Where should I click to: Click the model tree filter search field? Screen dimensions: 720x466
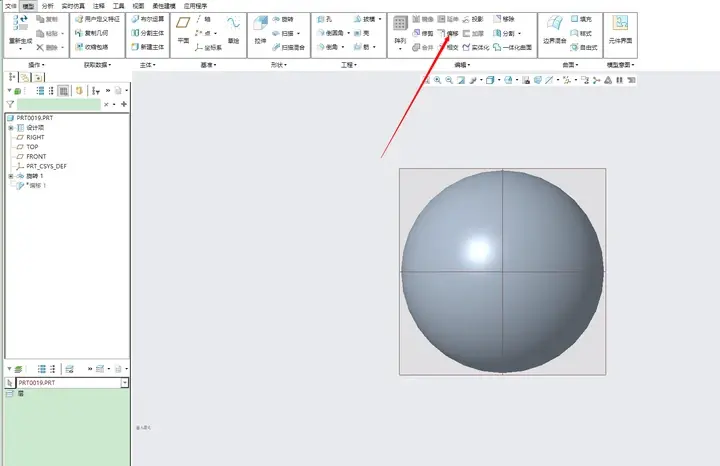[59, 104]
